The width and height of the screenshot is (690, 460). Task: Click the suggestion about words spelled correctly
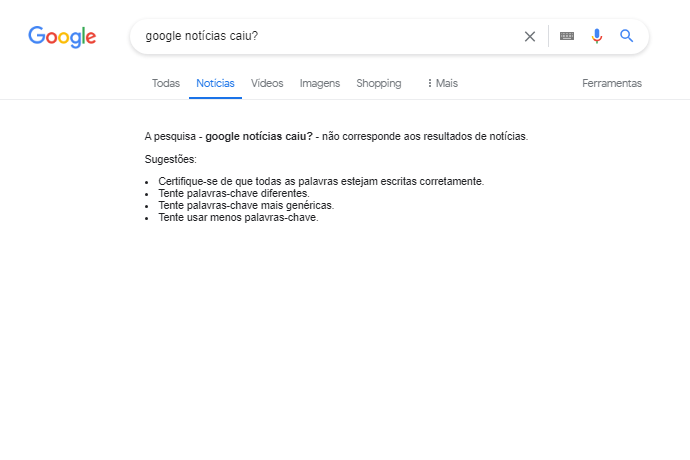click(321, 182)
